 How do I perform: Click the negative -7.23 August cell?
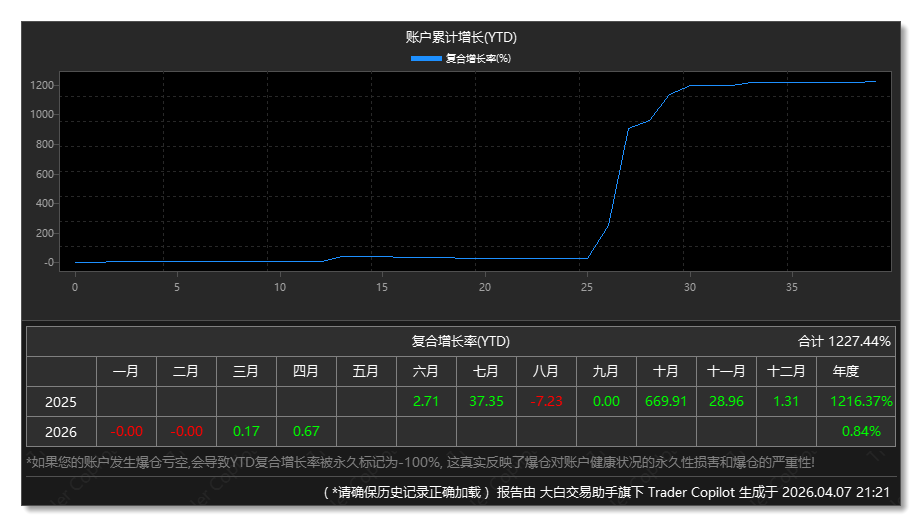(x=546, y=401)
